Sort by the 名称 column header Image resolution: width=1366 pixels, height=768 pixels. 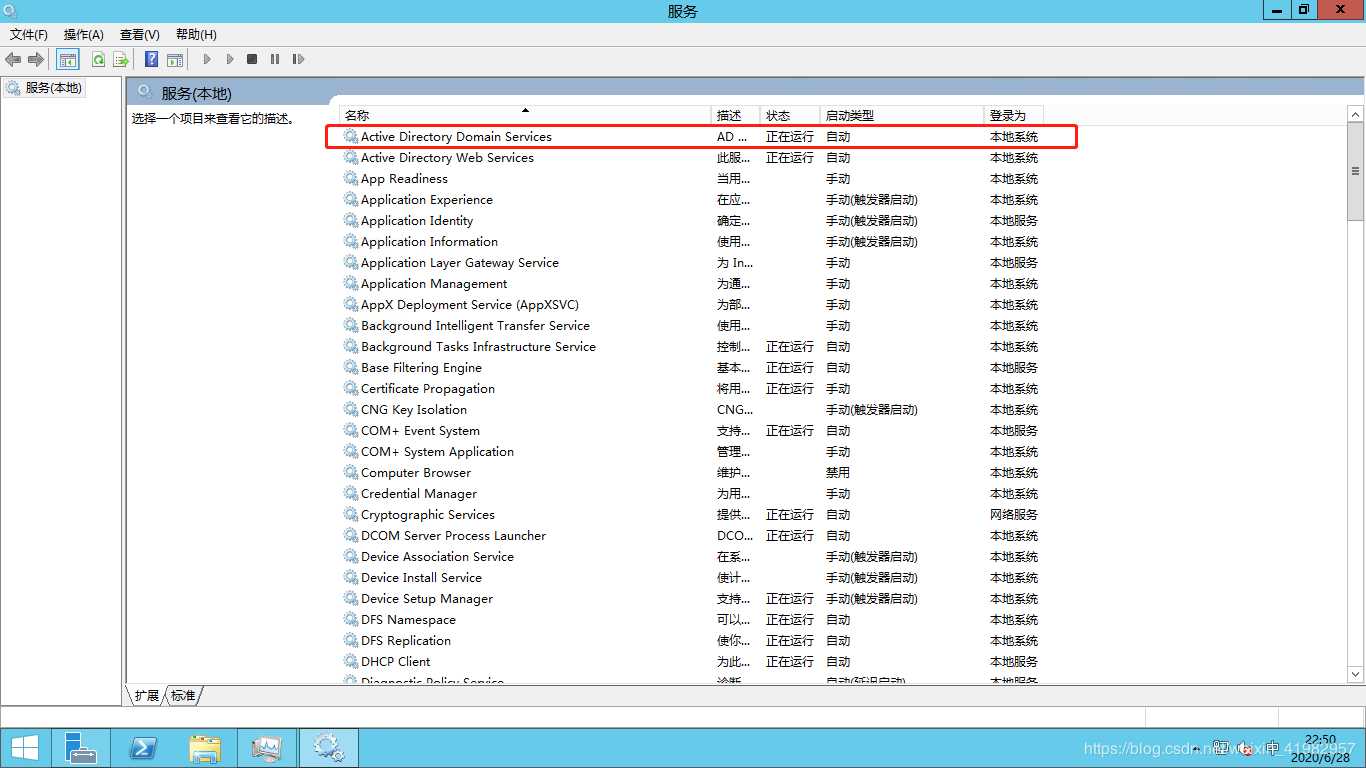(x=525, y=115)
